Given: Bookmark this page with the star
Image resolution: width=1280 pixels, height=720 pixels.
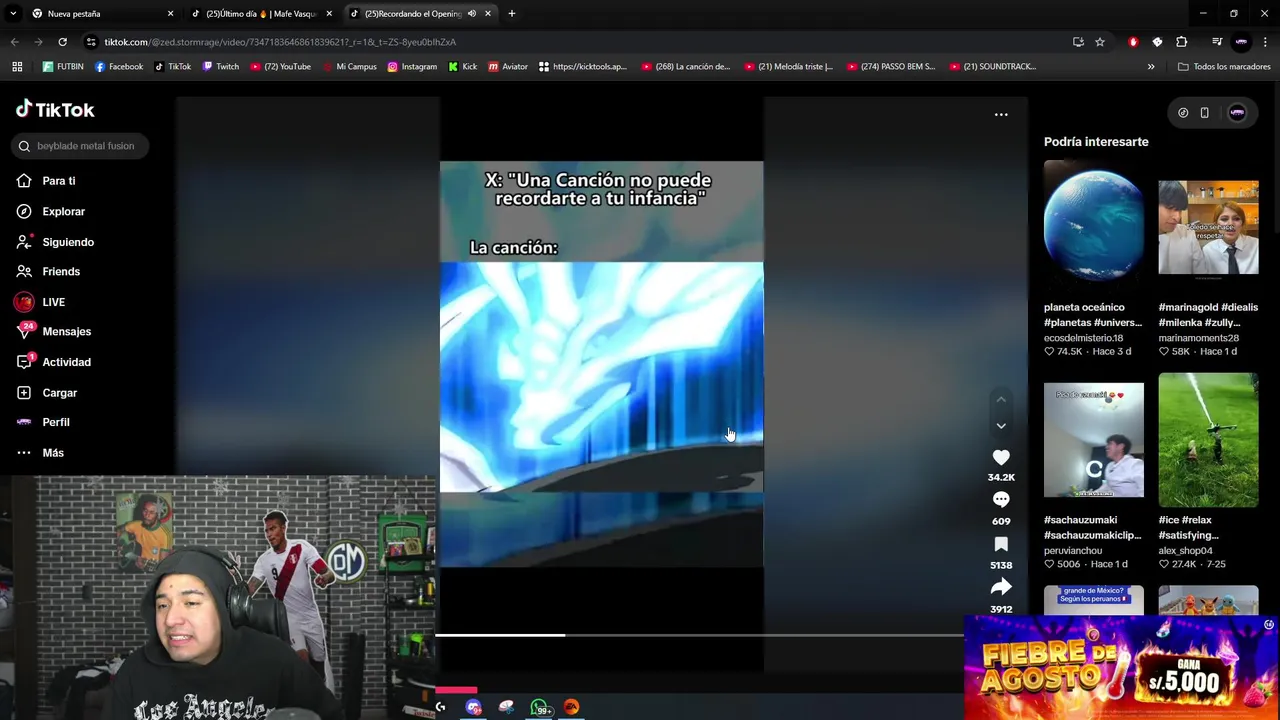Looking at the screenshot, I should 1100,42.
